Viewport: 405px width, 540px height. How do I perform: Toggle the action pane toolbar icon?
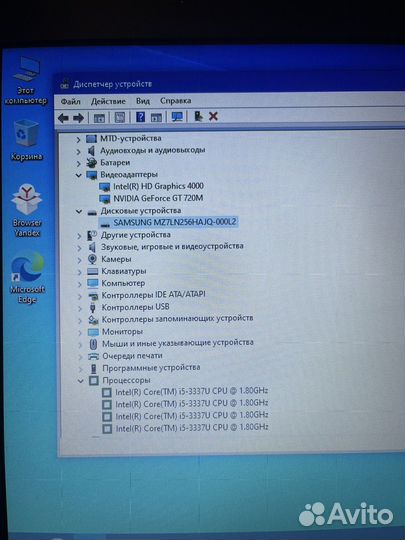[156, 117]
